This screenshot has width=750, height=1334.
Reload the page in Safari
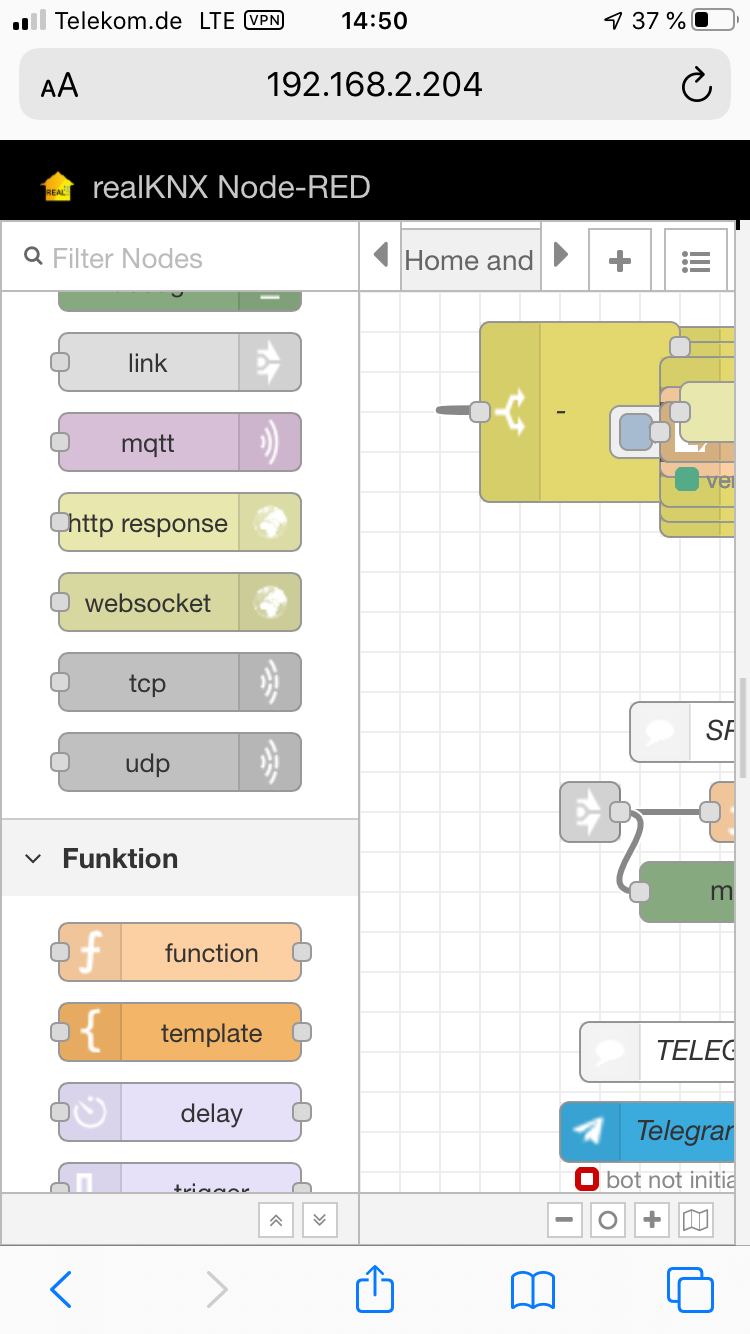click(x=696, y=86)
